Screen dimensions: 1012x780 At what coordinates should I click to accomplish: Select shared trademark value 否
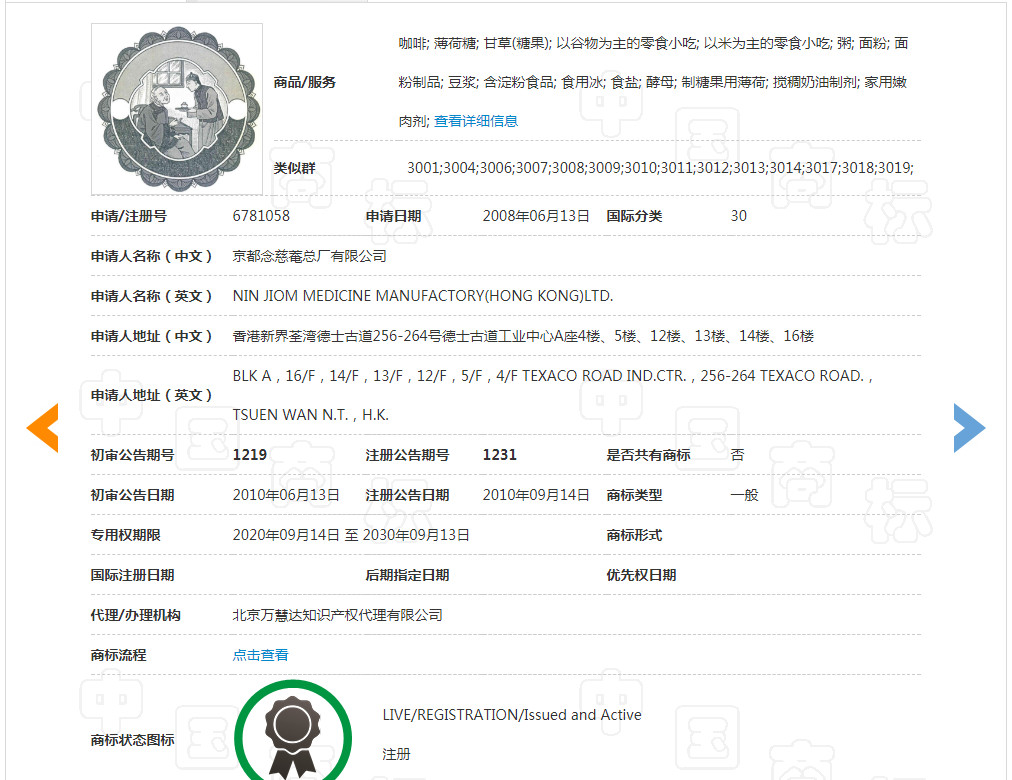(737, 455)
